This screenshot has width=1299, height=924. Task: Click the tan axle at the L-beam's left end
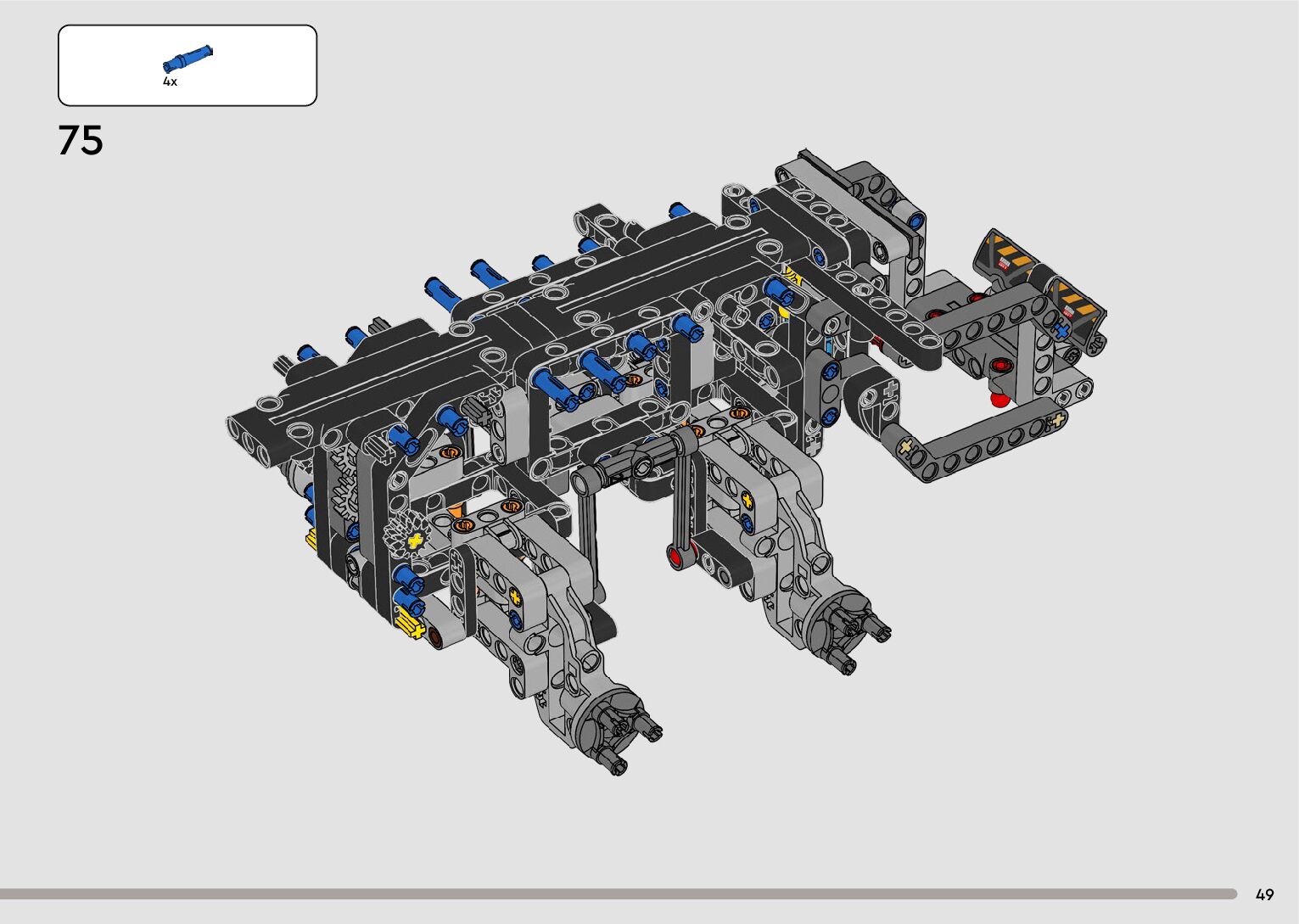coord(905,447)
